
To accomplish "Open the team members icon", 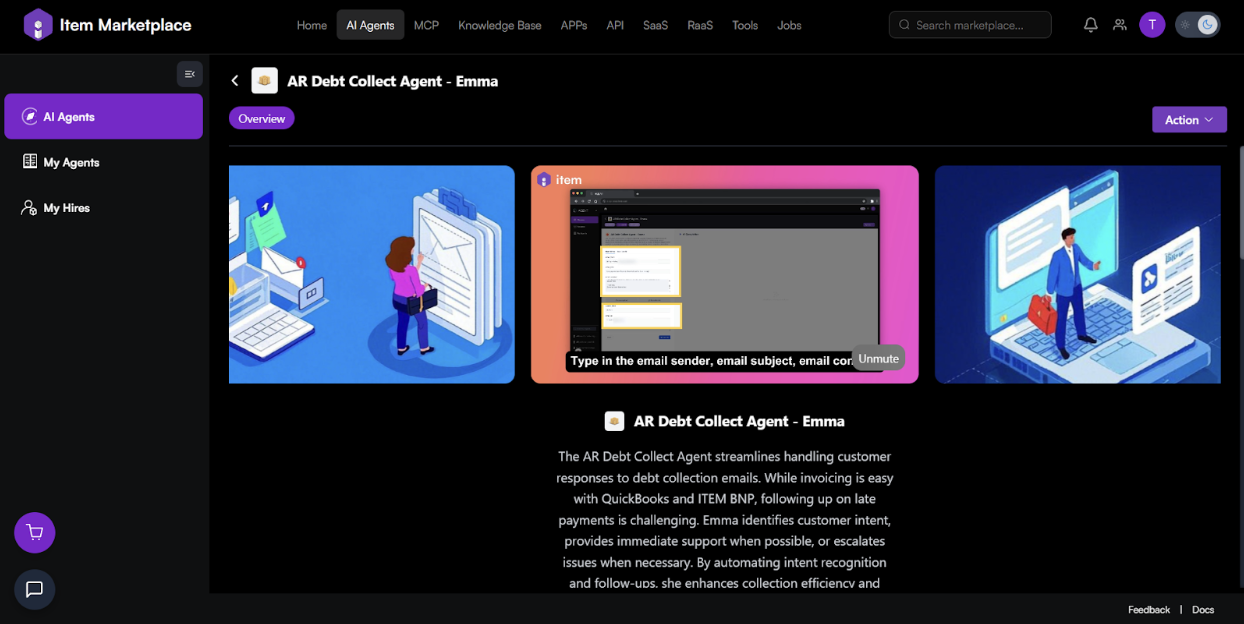I will click(1119, 25).
